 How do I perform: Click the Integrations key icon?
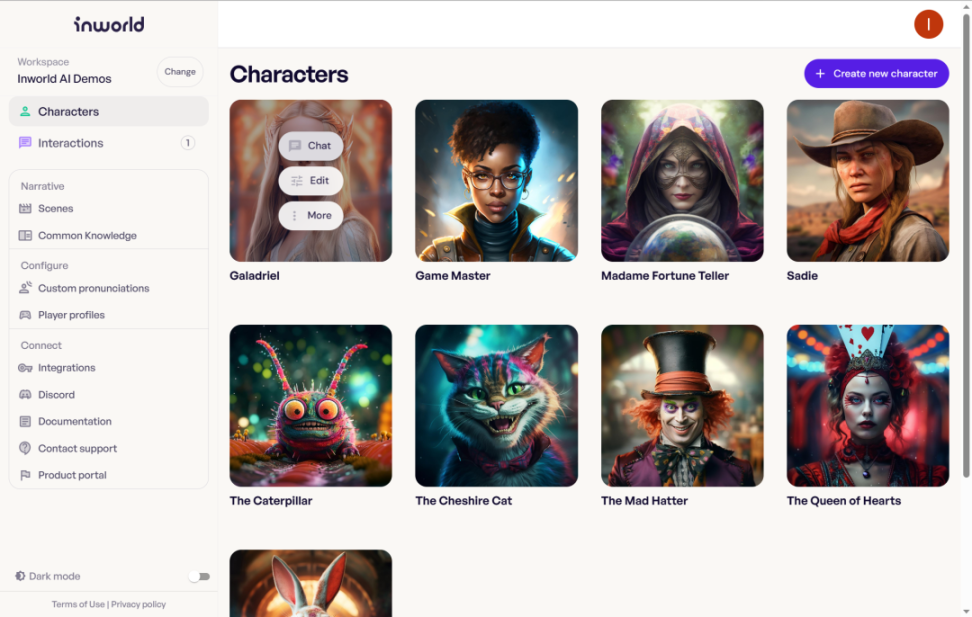tap(25, 368)
